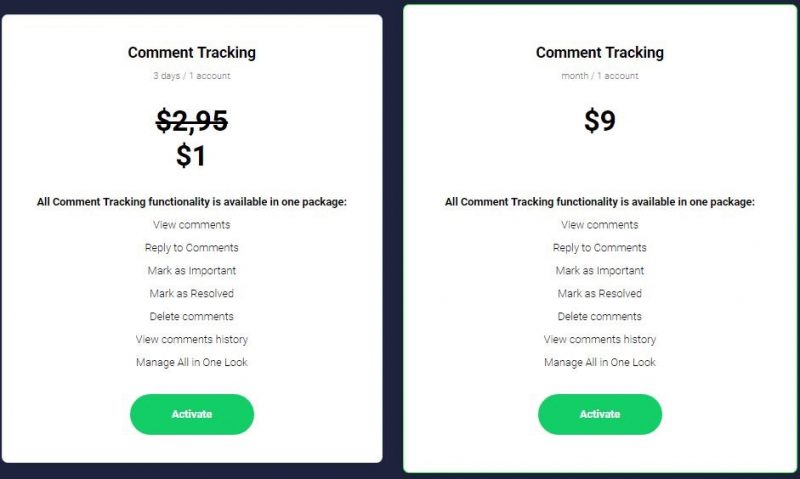Click 'Mark as Important' in the 3-day plan
Viewport: 800px width, 479px height.
pyautogui.click(x=192, y=271)
